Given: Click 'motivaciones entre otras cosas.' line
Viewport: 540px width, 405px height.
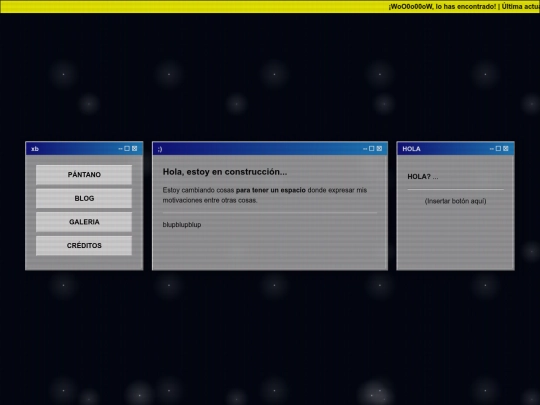Looking at the screenshot, I should [210, 200].
